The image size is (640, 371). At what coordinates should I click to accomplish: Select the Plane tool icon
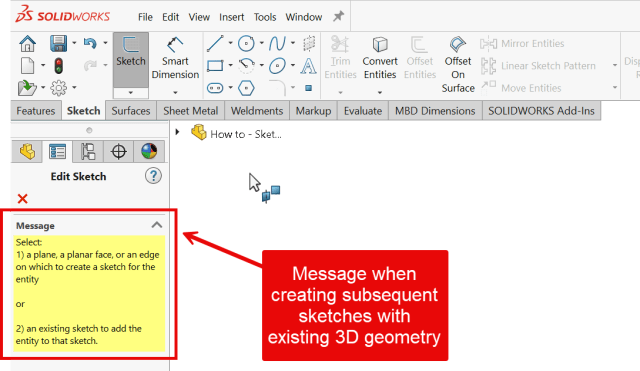pos(309,43)
